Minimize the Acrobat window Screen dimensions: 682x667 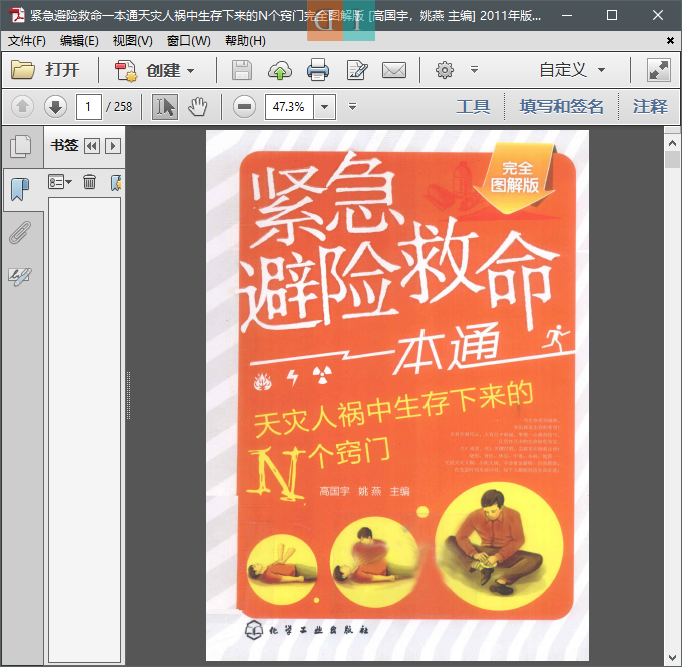click(x=567, y=15)
